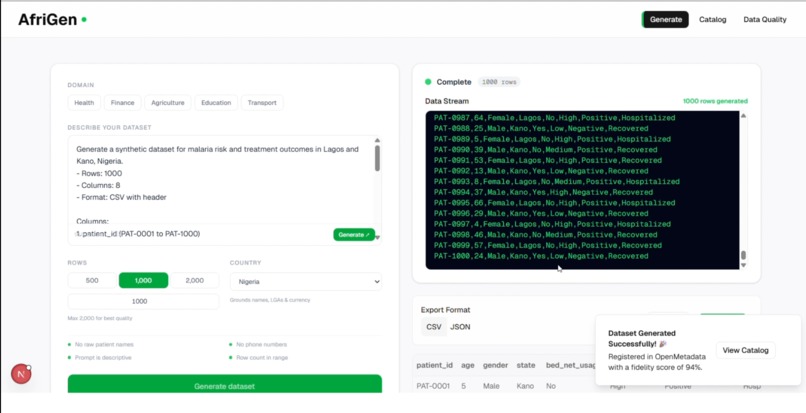Choose the 500 rows preset
This screenshot has width=806, height=413.
(x=92, y=280)
